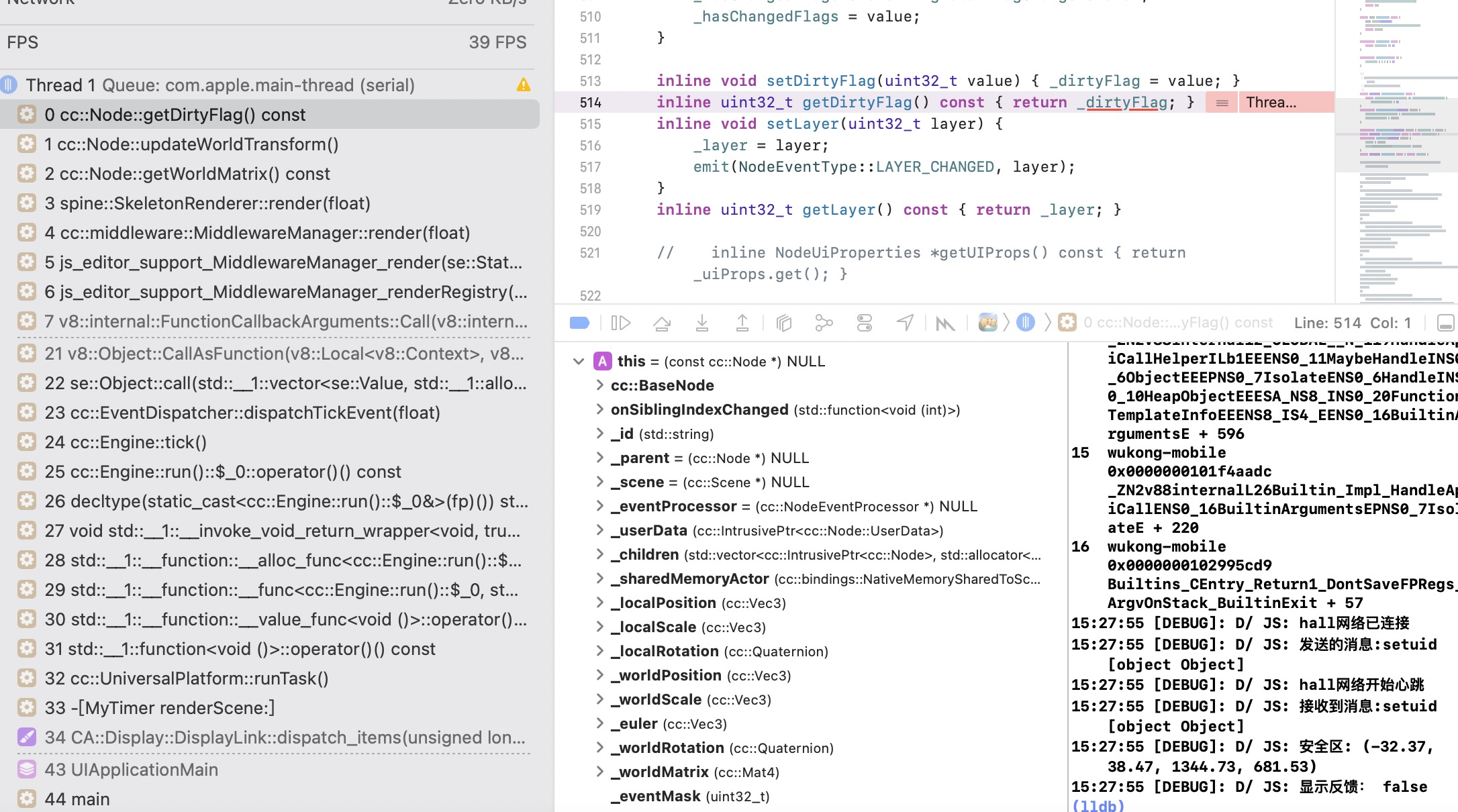The image size is (1458, 812).
Task: Click the Step Out debug button
Action: 742,323
